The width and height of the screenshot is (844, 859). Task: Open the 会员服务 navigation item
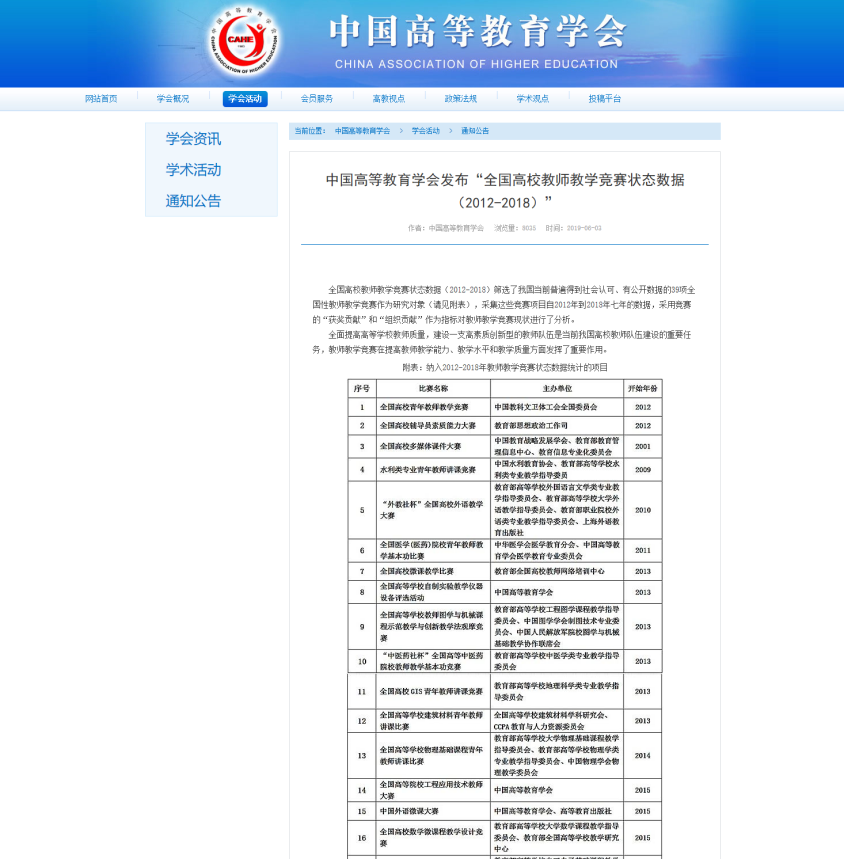317,99
